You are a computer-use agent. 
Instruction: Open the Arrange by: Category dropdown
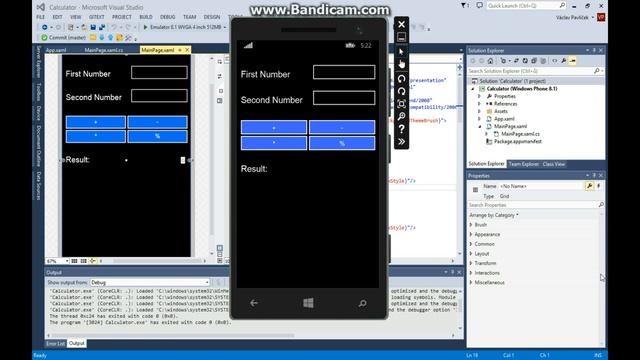494,215
